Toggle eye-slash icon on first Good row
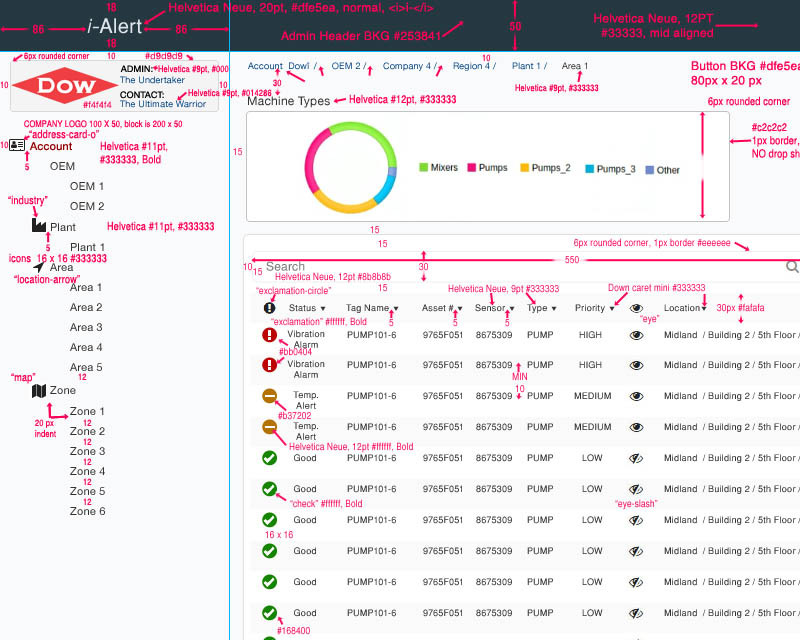Viewport: 800px width, 640px height. click(x=636, y=458)
